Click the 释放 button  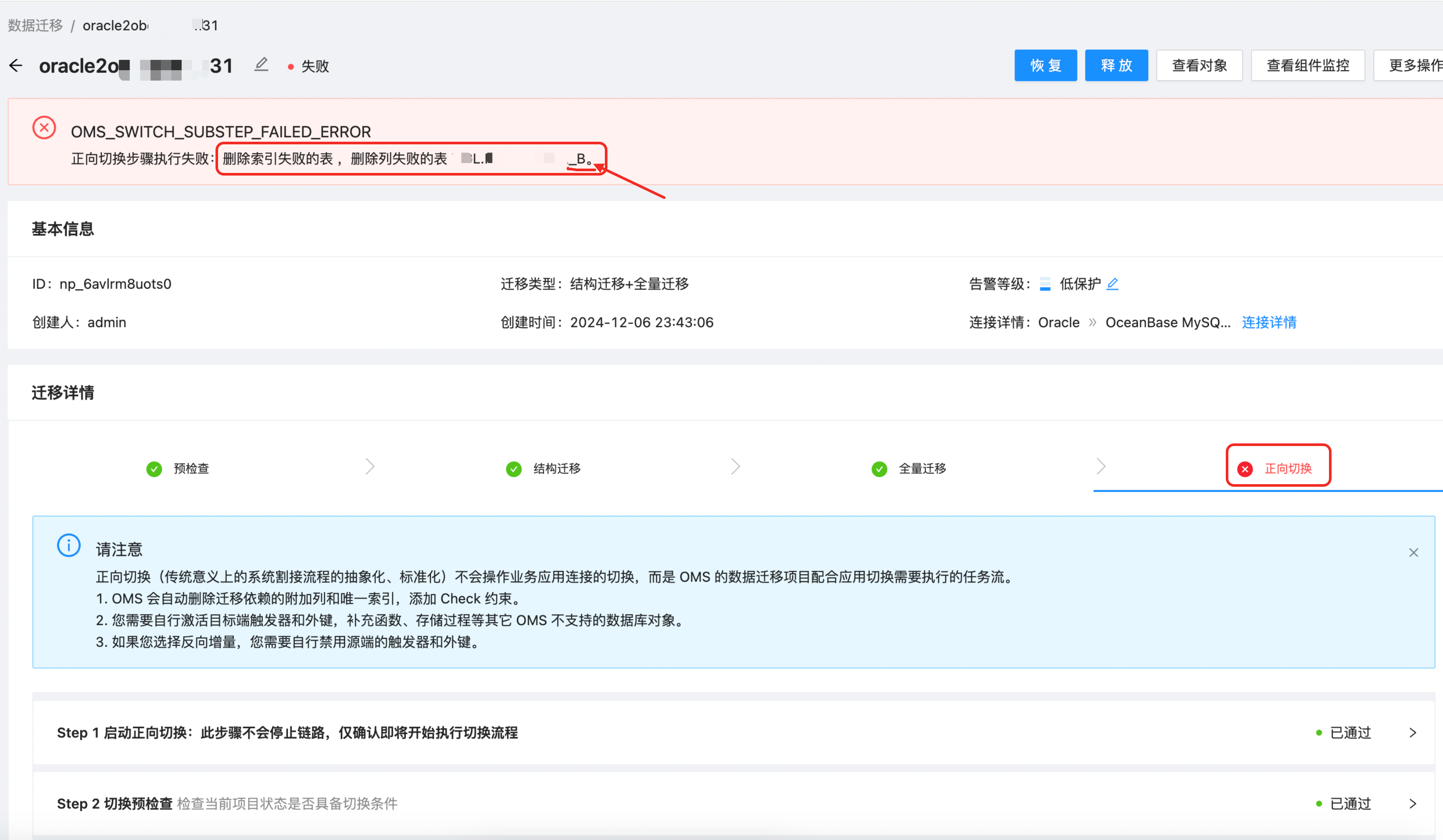point(1116,65)
